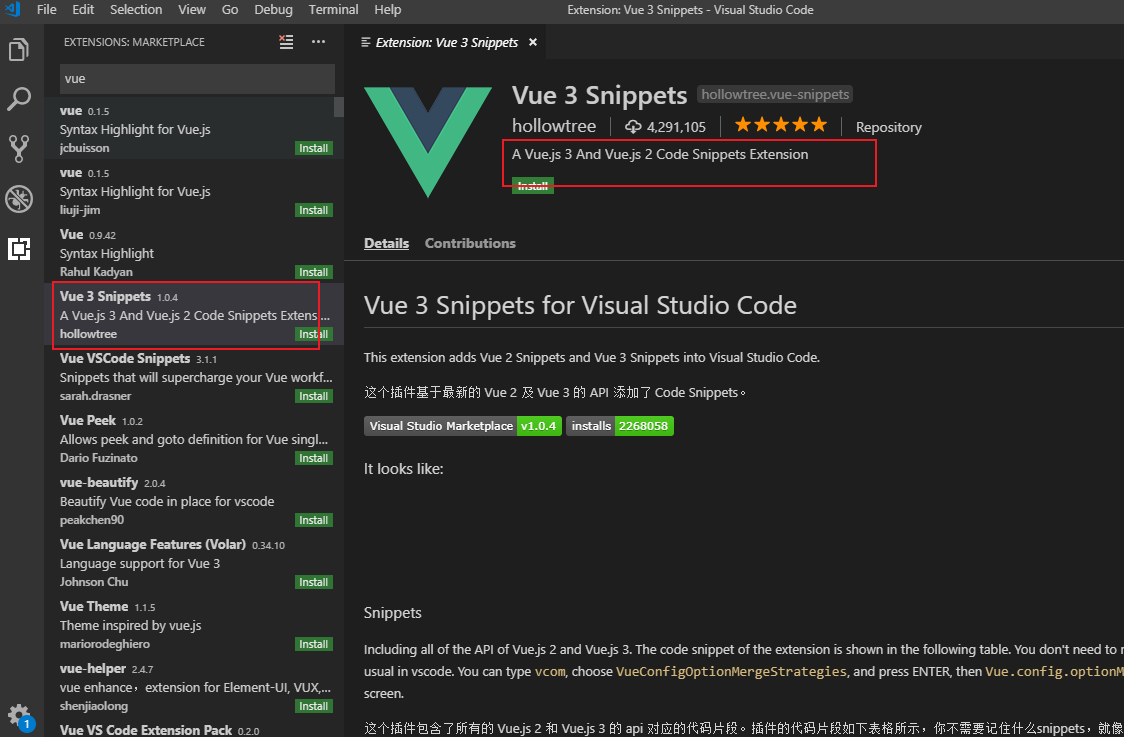Install Vue Language Features (Volar)
Screen dimensions: 1124x737
pos(314,582)
